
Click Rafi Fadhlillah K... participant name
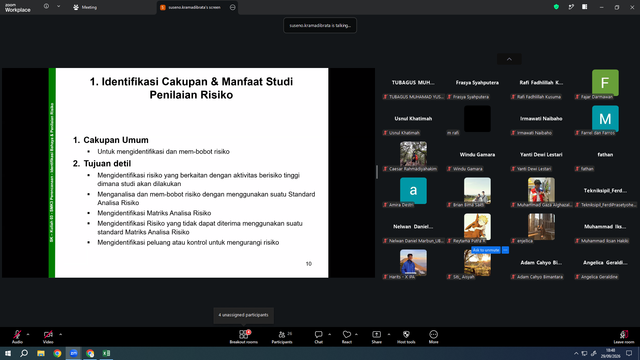(541, 82)
